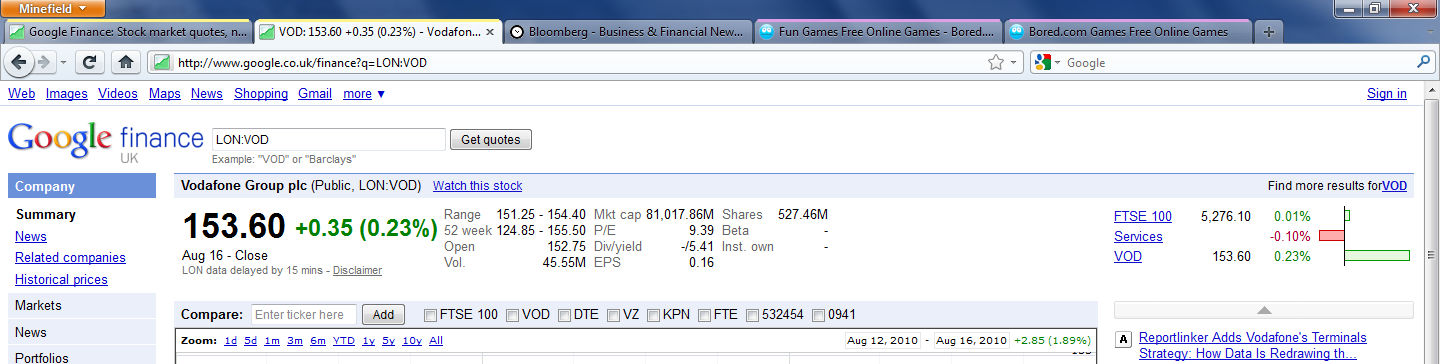Go to the browser home icon

[125, 62]
